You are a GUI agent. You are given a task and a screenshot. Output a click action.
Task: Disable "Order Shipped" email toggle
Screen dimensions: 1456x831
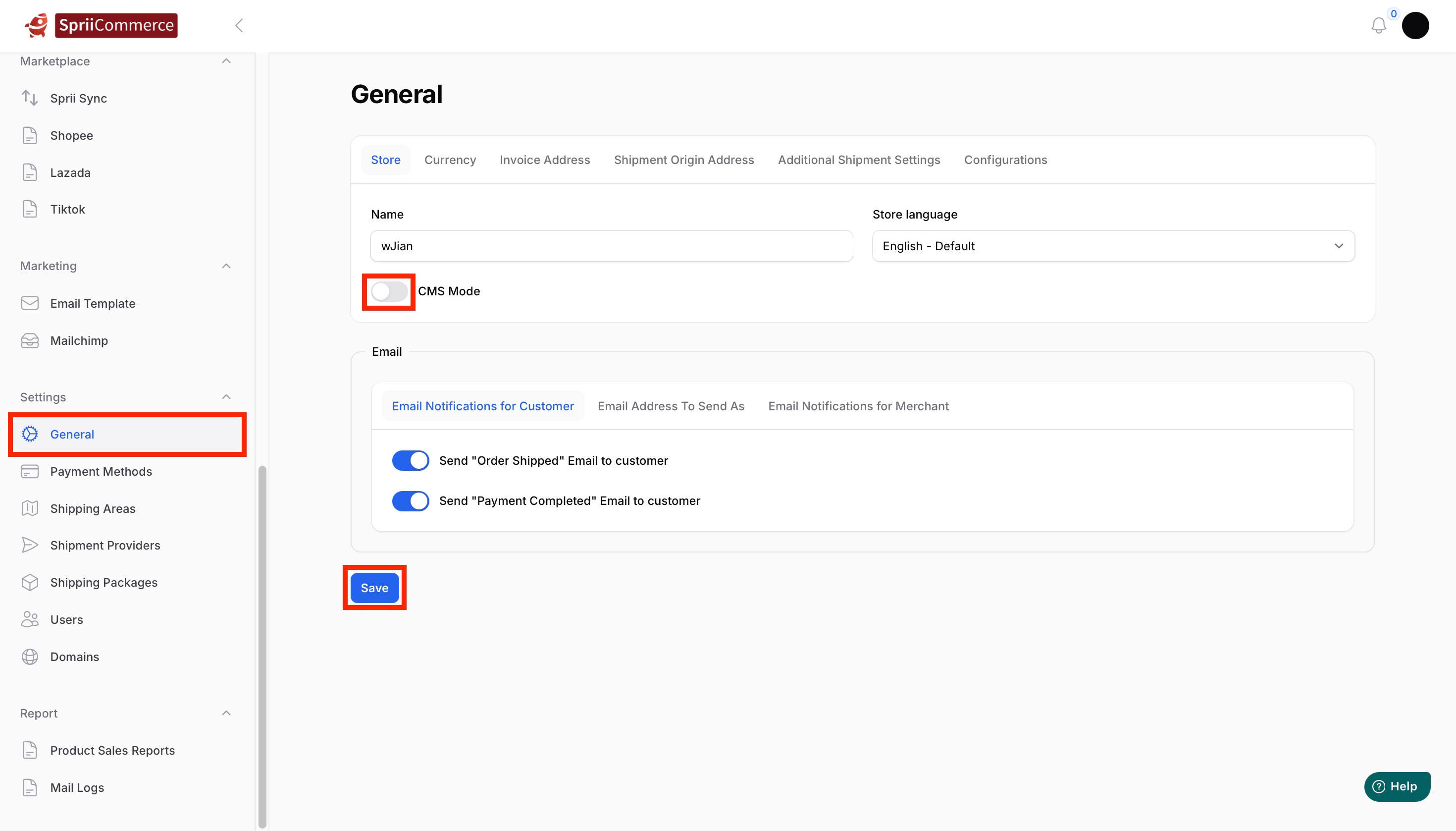[410, 460]
